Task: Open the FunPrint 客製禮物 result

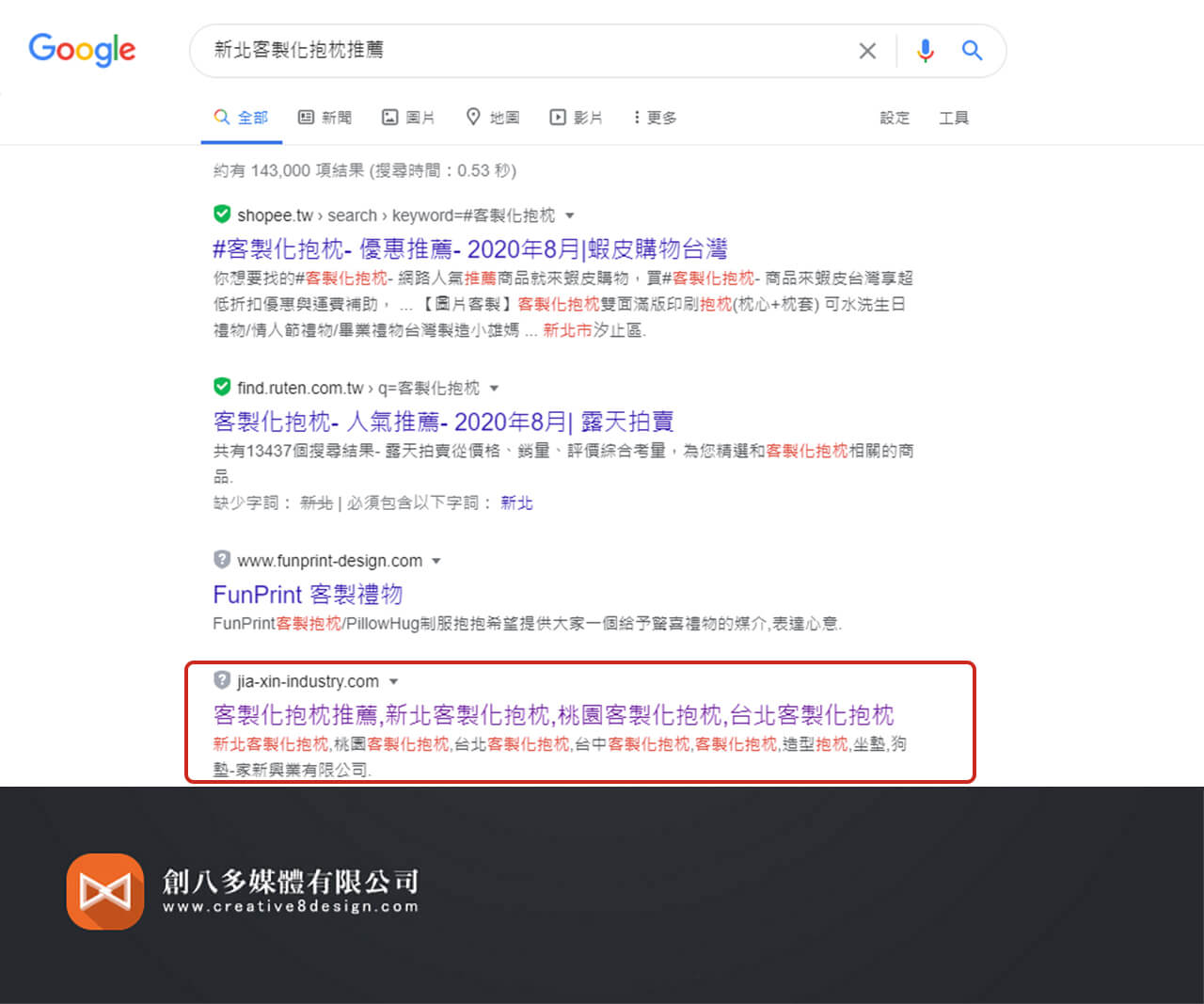Action: tap(308, 595)
